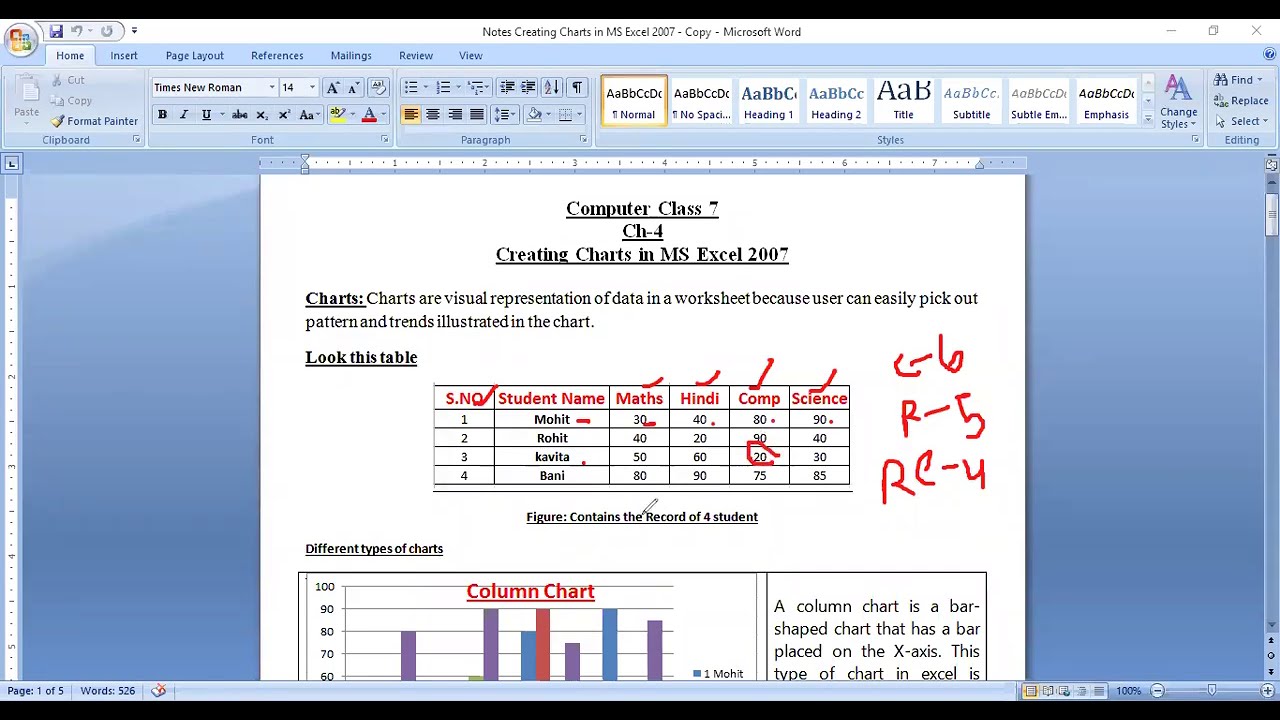Increase paragraph indent
This screenshot has height=720, width=1280.
tap(528, 88)
